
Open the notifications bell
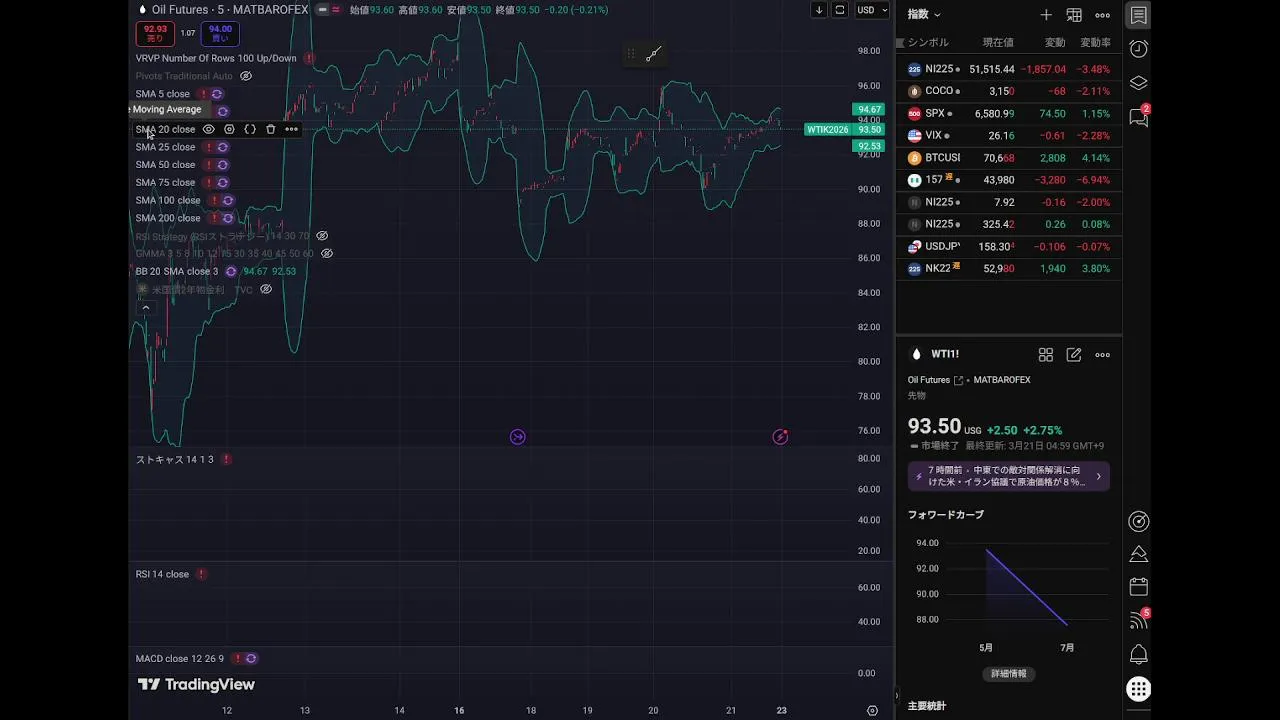pyautogui.click(x=1138, y=655)
